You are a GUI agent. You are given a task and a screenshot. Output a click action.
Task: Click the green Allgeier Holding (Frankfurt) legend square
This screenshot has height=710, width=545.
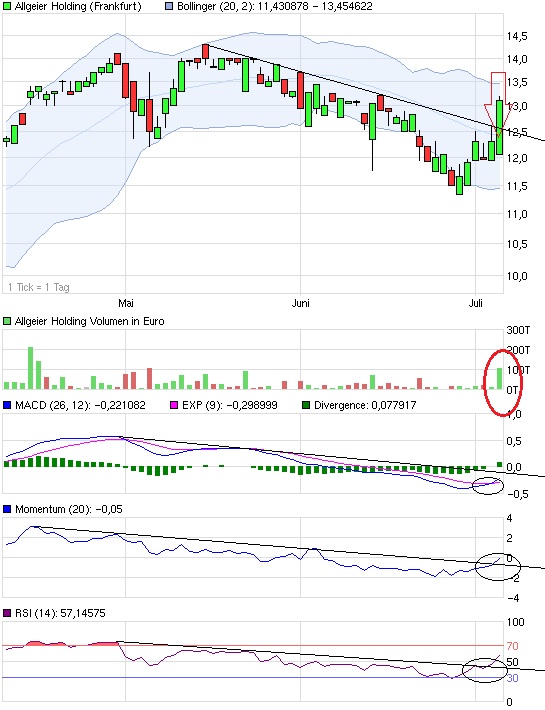tap(7, 6)
